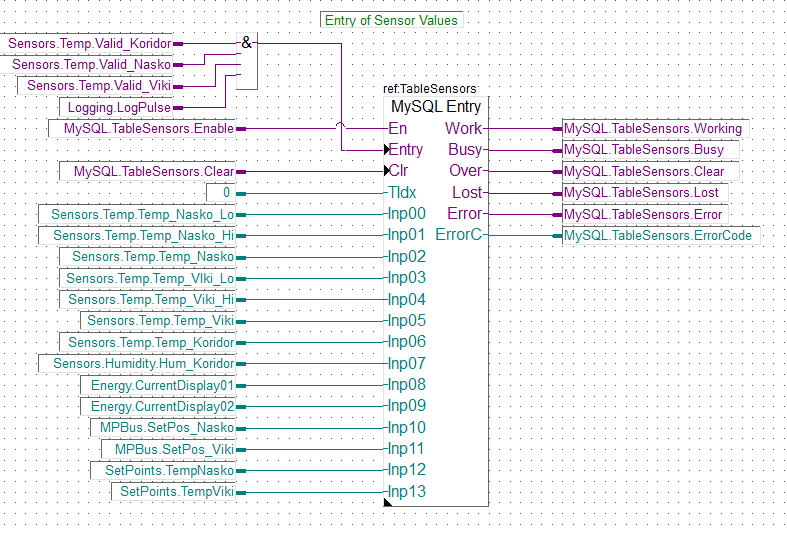This screenshot has height=533, width=787.
Task: Click the Energy.CurrentDisplay01 variable box
Action: pyautogui.click(x=159, y=386)
